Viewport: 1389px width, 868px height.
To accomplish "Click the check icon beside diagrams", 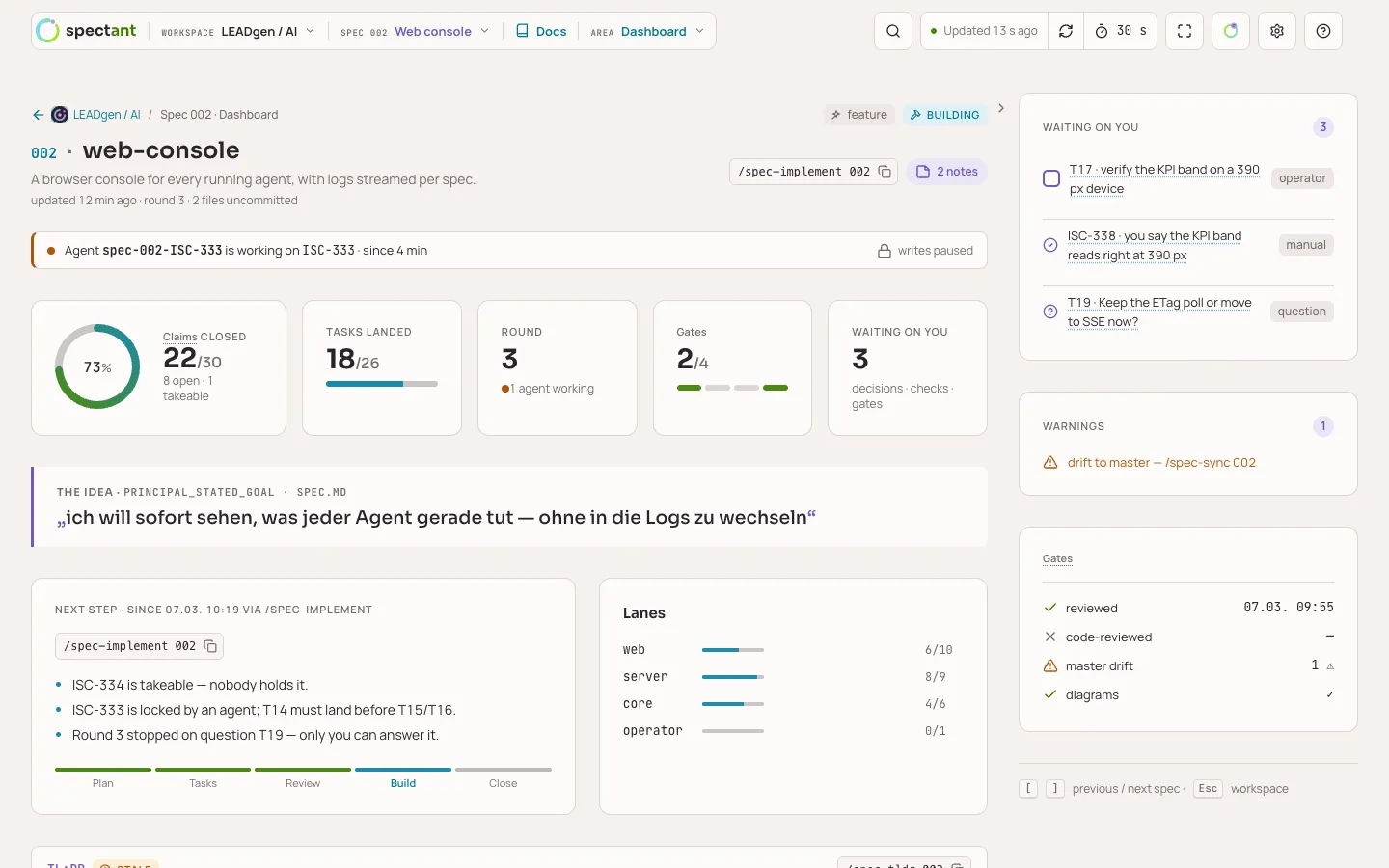I will [x=1050, y=694].
